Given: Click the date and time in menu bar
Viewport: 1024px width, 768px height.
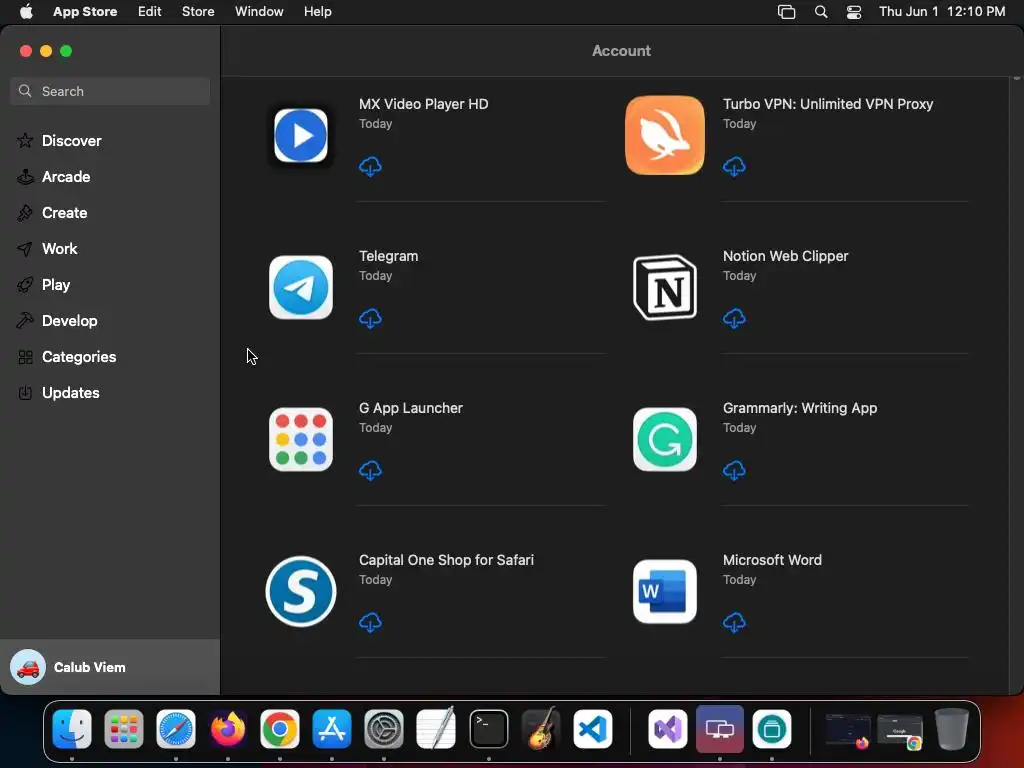Looking at the screenshot, I should click(x=942, y=12).
